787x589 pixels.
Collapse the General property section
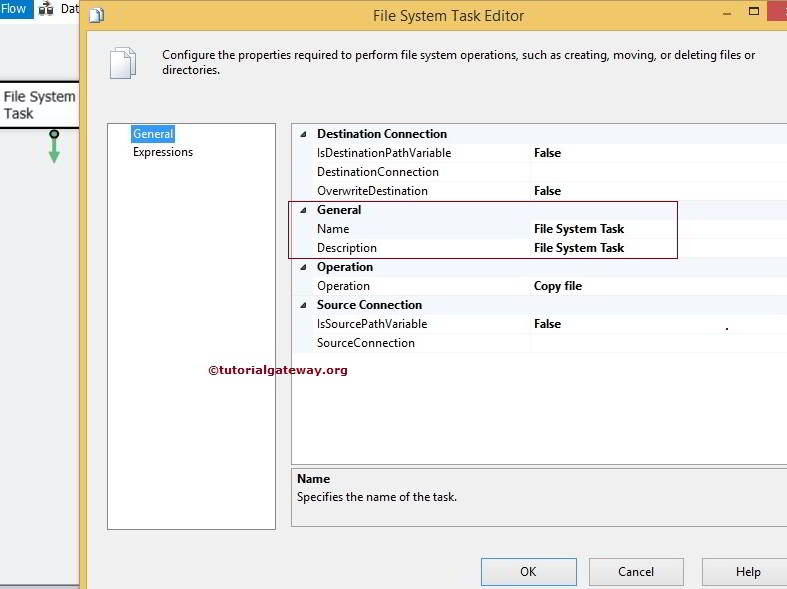304,210
